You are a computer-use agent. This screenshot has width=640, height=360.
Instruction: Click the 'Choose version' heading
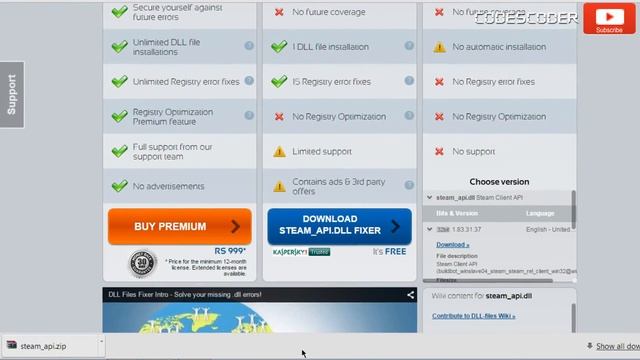click(x=499, y=182)
